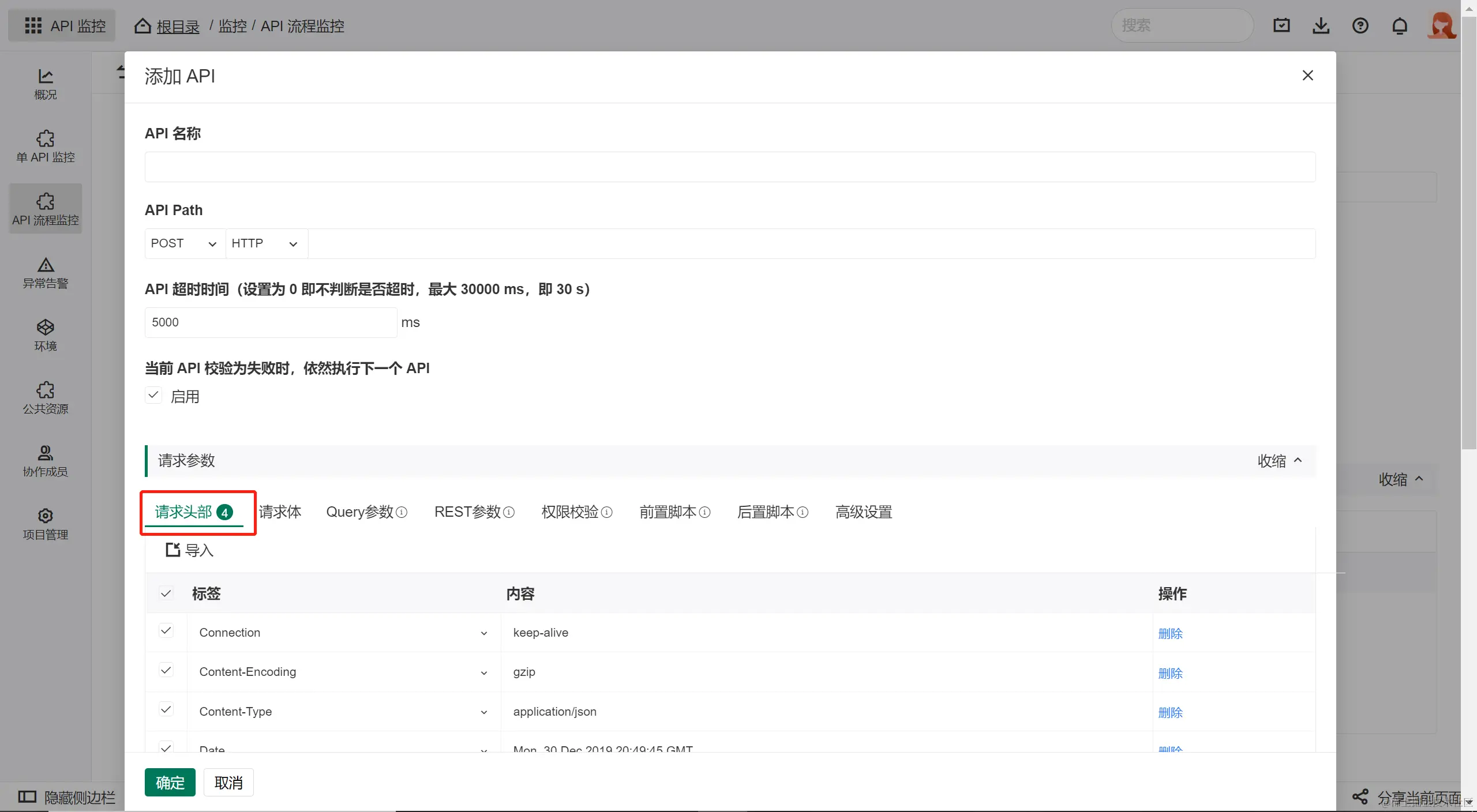Click the download icon in header
The width and height of the screenshot is (1477, 812).
pos(1321,26)
